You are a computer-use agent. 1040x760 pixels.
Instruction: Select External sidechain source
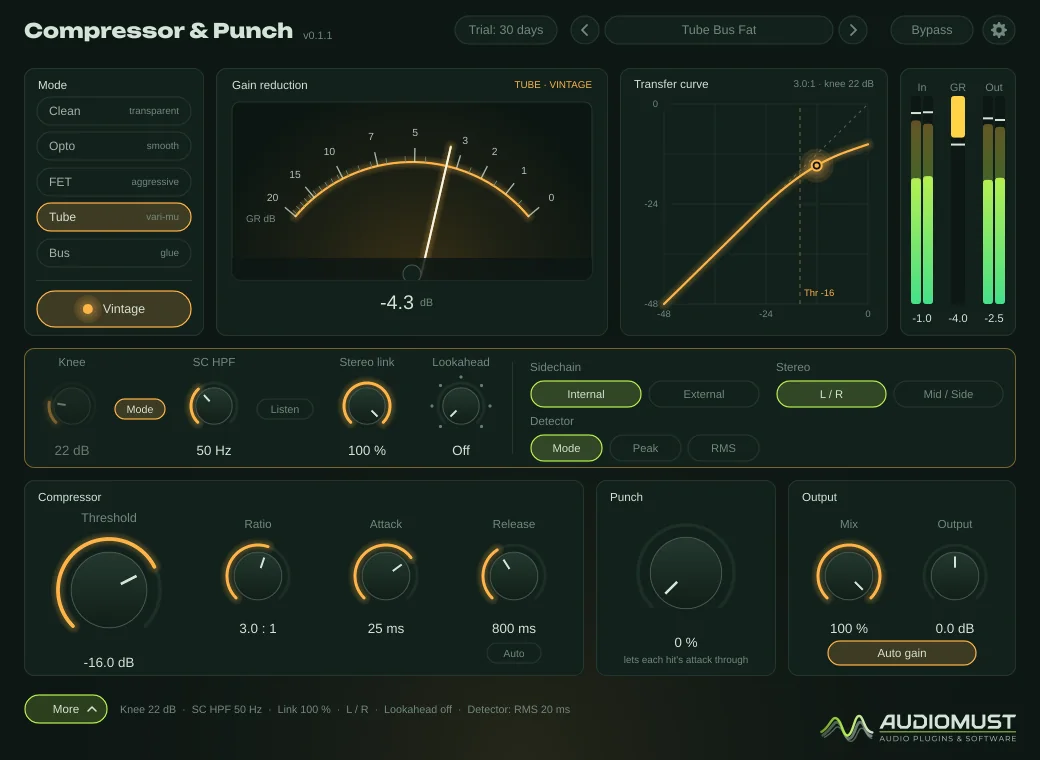[704, 394]
